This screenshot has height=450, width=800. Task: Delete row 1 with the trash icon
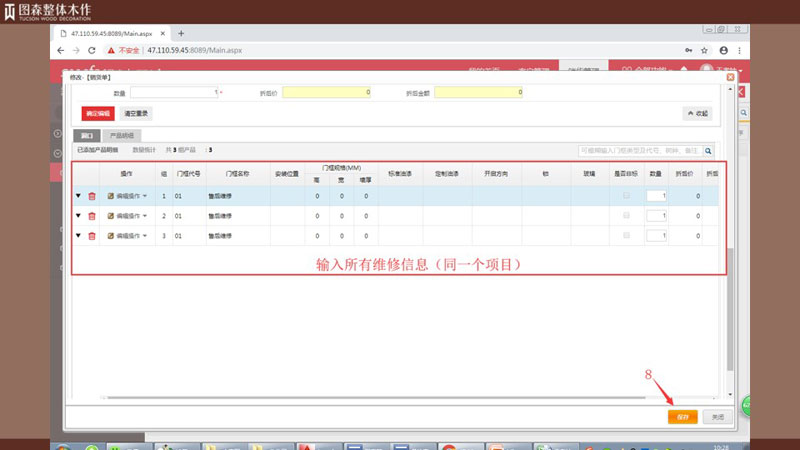92,196
